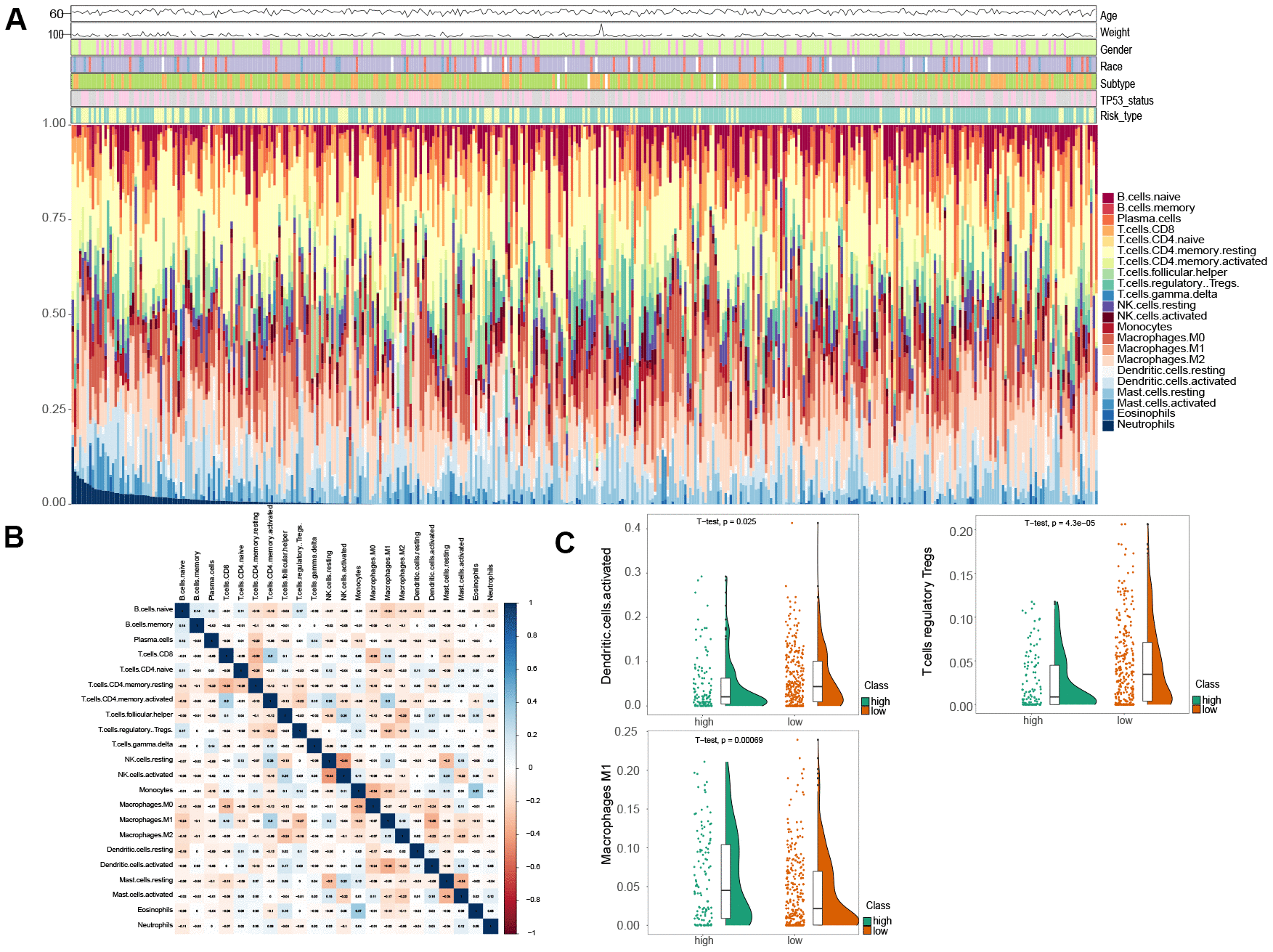The image size is (1273, 952).
Task: Click the rotated Neutrophils column label in panel B
Action: pos(490,582)
